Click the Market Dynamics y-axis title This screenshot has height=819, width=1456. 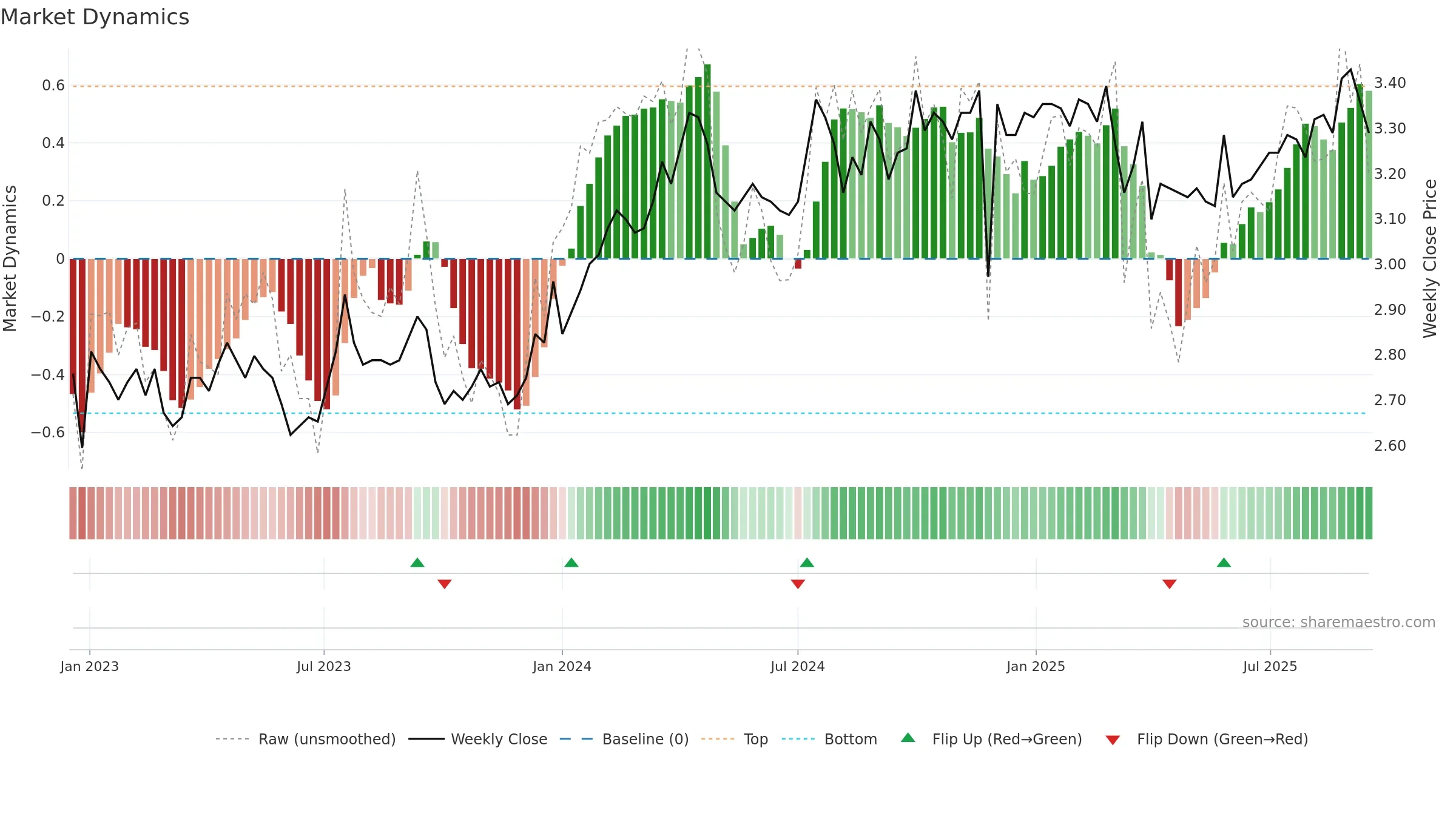coord(10,258)
